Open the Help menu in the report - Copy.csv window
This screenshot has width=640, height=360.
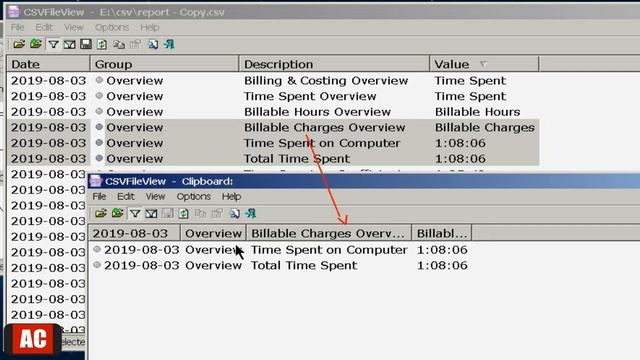pyautogui.click(x=150, y=27)
